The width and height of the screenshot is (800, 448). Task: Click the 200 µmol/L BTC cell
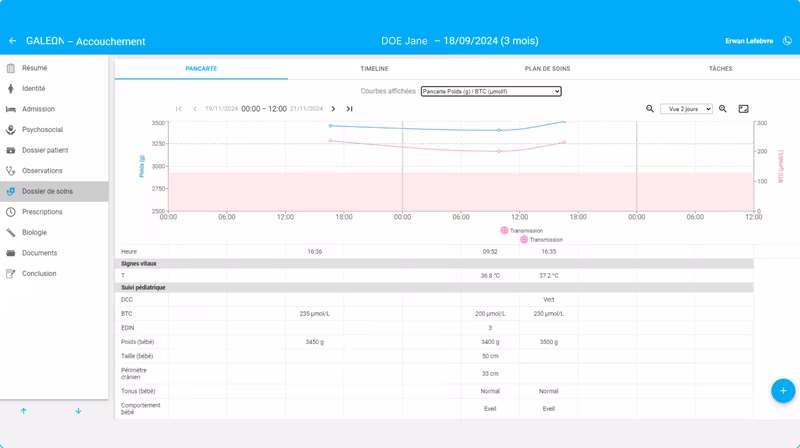(x=490, y=314)
